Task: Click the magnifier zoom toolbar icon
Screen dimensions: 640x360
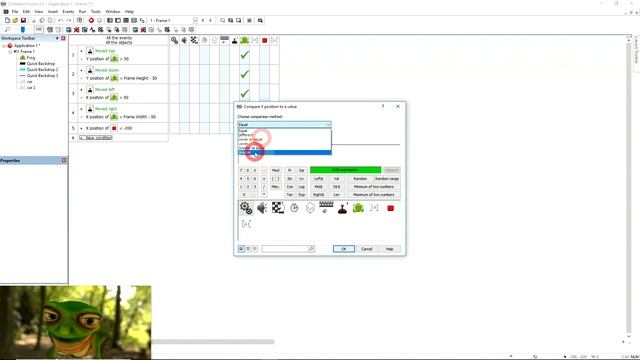Action: click(7, 29)
